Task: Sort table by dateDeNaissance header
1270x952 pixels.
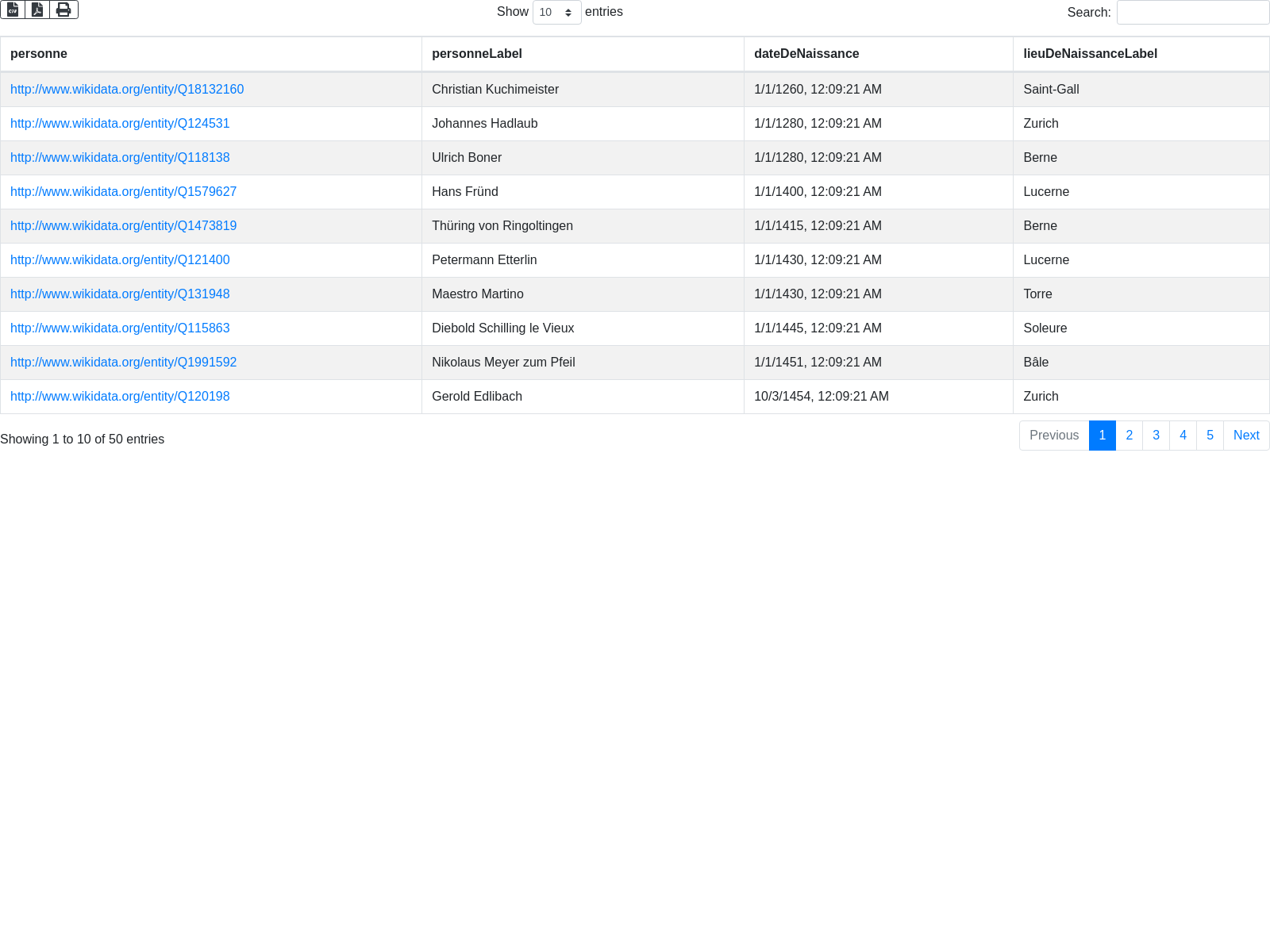Action: coord(806,54)
